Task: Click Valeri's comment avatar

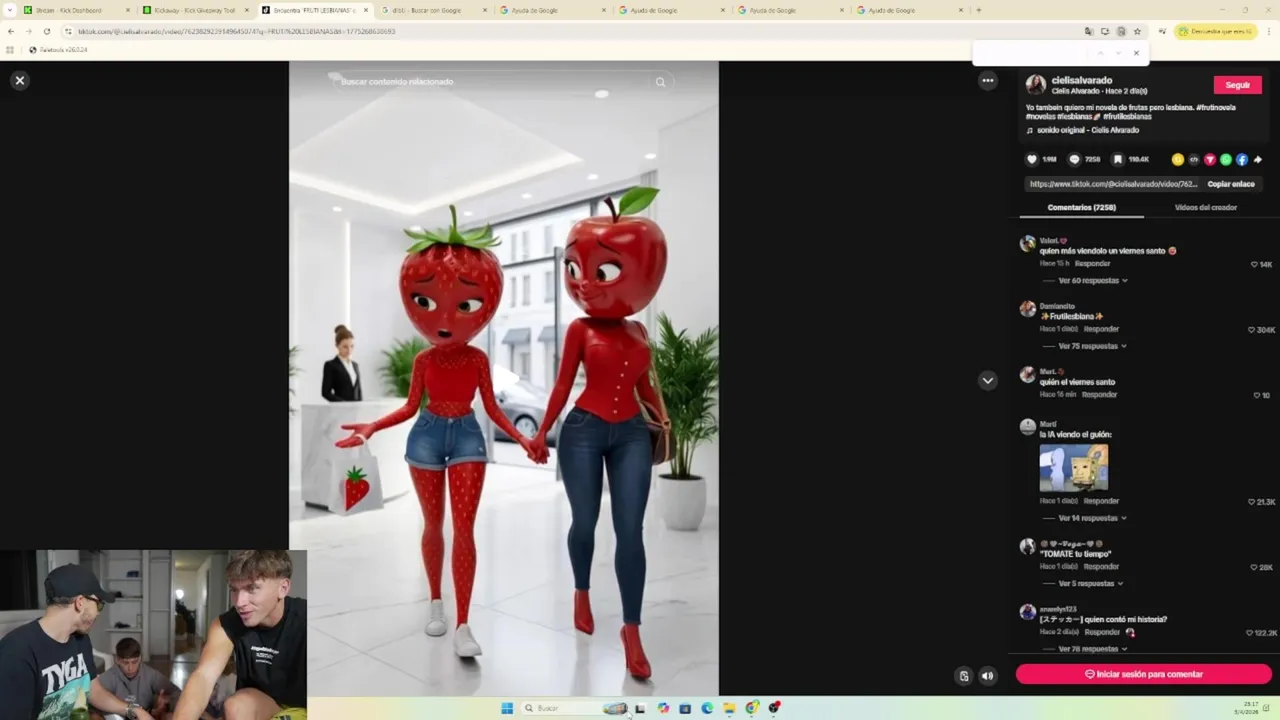Action: coord(1027,244)
